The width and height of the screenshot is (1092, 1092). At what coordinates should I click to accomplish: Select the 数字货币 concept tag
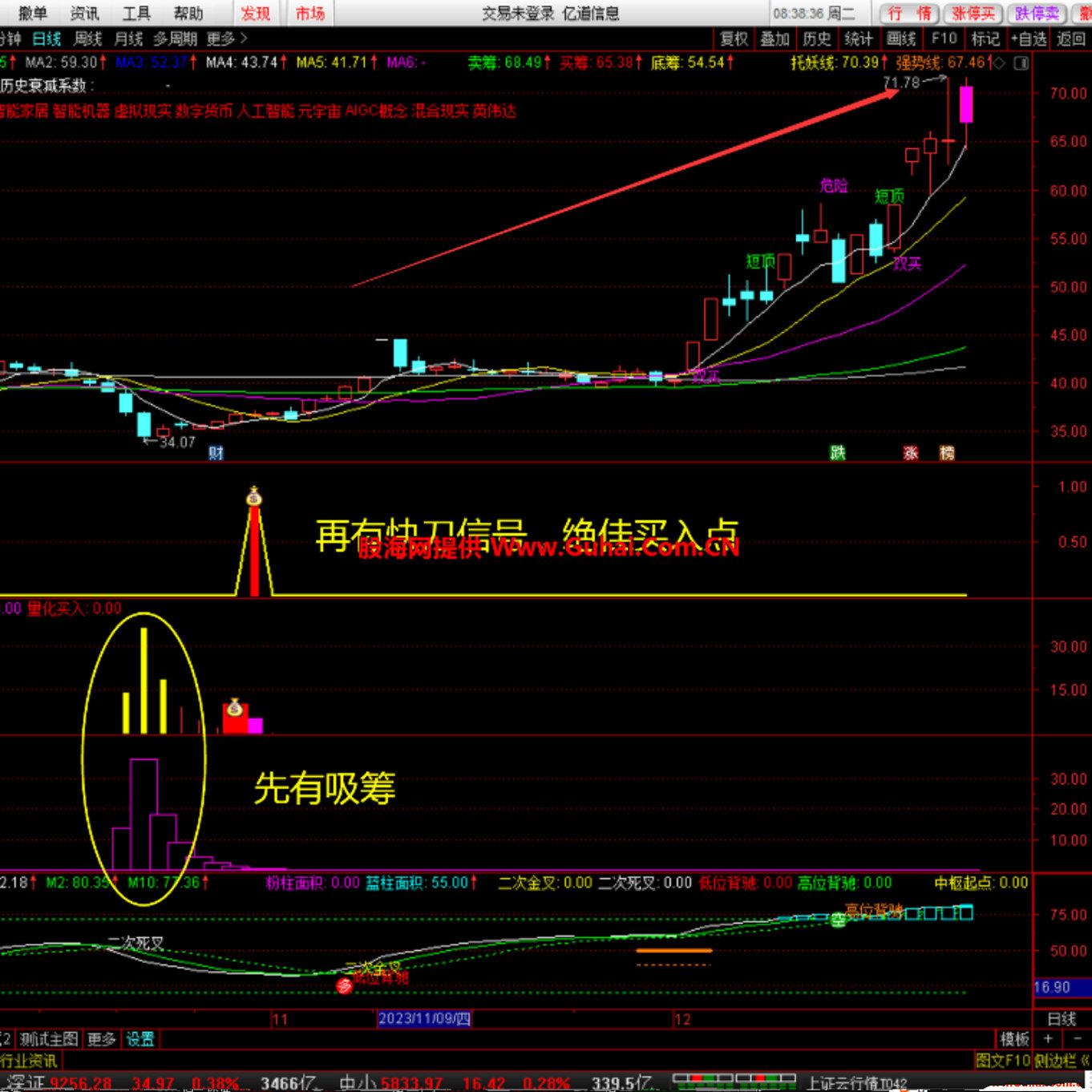tap(204, 111)
